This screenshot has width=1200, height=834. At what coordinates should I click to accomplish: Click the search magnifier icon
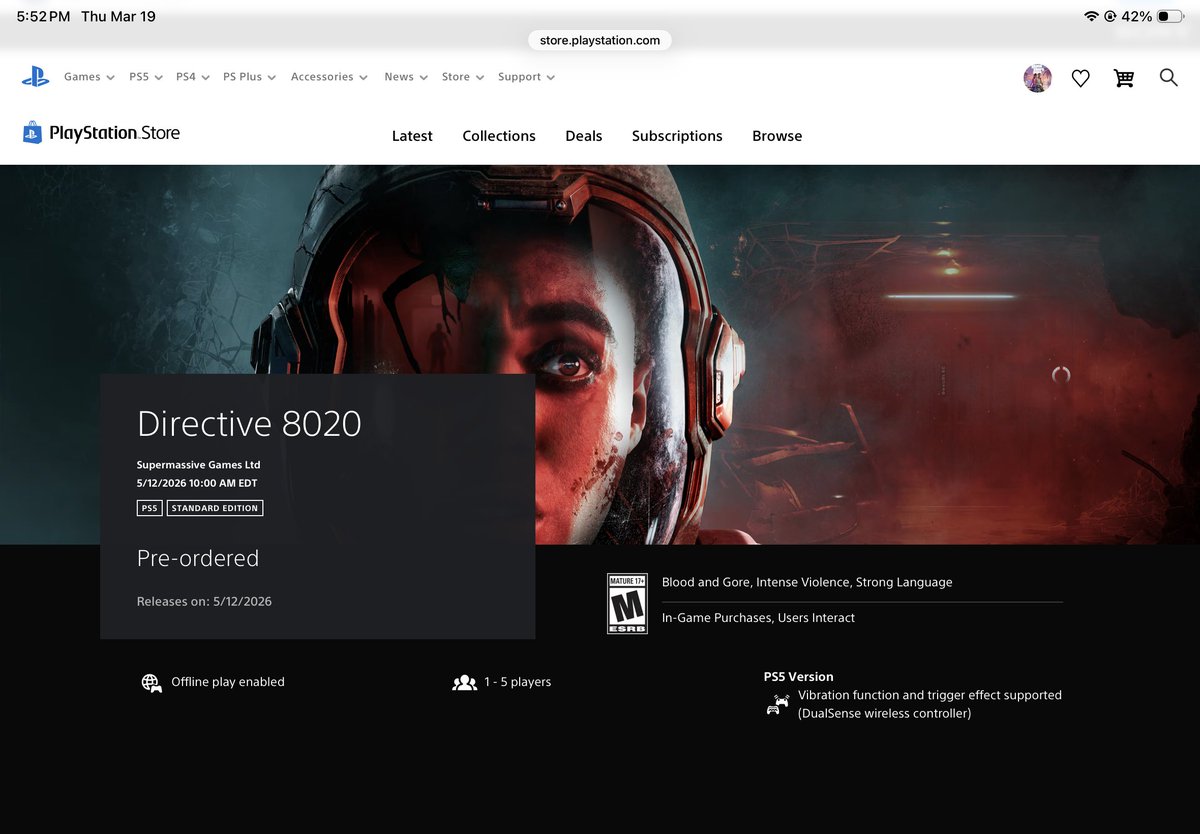pyautogui.click(x=1168, y=77)
